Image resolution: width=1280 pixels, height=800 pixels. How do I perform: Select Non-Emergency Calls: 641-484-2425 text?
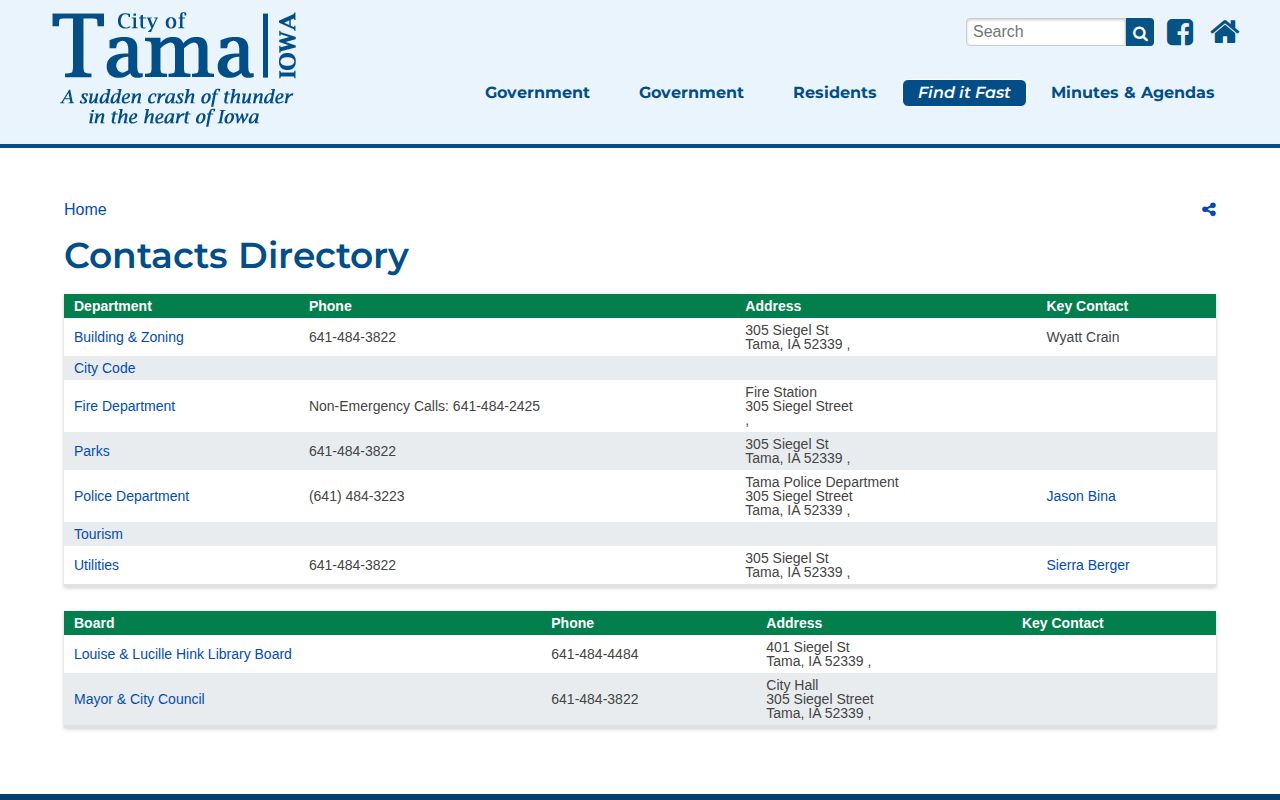425,406
